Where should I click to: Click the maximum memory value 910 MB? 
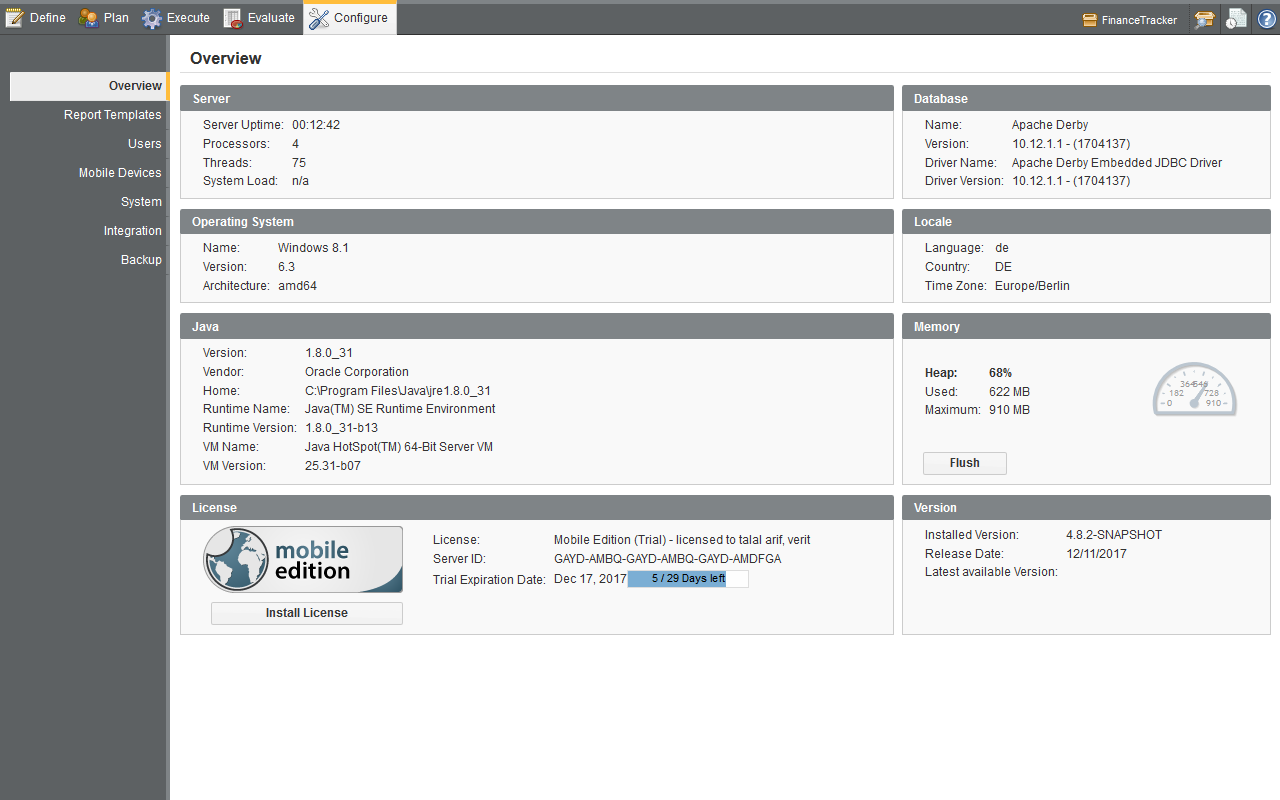(x=1009, y=410)
